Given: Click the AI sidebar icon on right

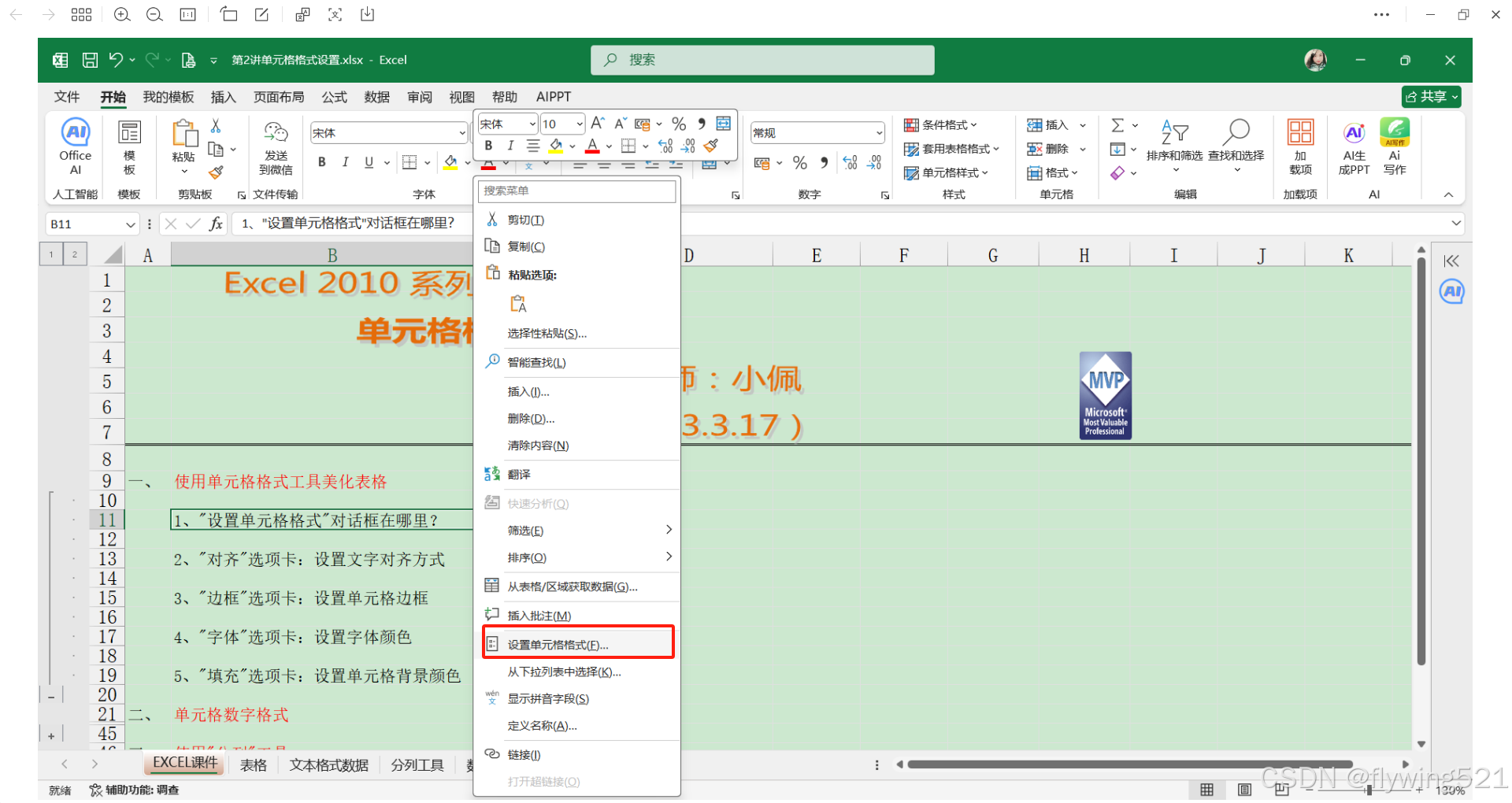Looking at the screenshot, I should click(1451, 292).
